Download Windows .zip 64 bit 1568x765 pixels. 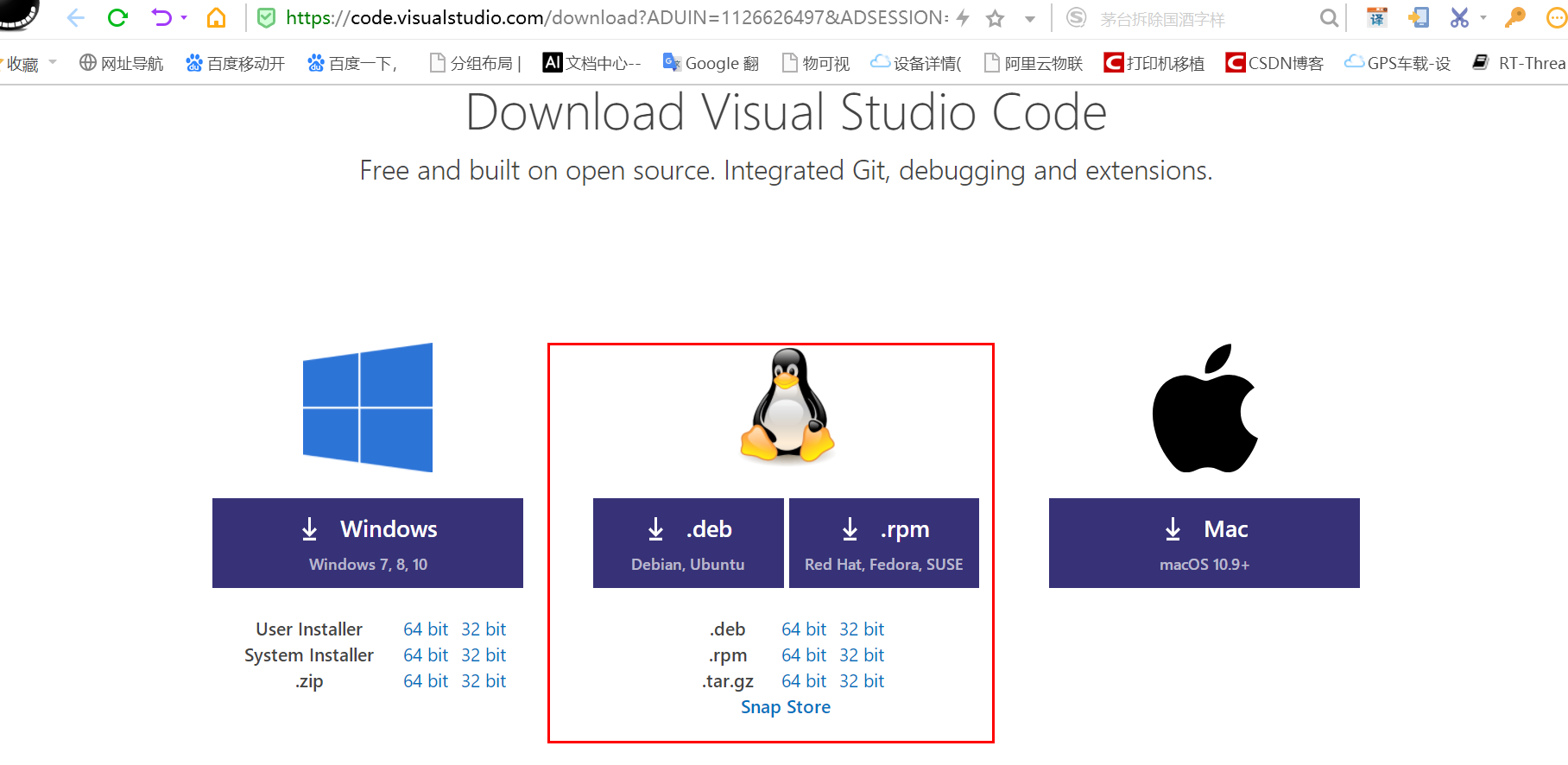click(426, 681)
